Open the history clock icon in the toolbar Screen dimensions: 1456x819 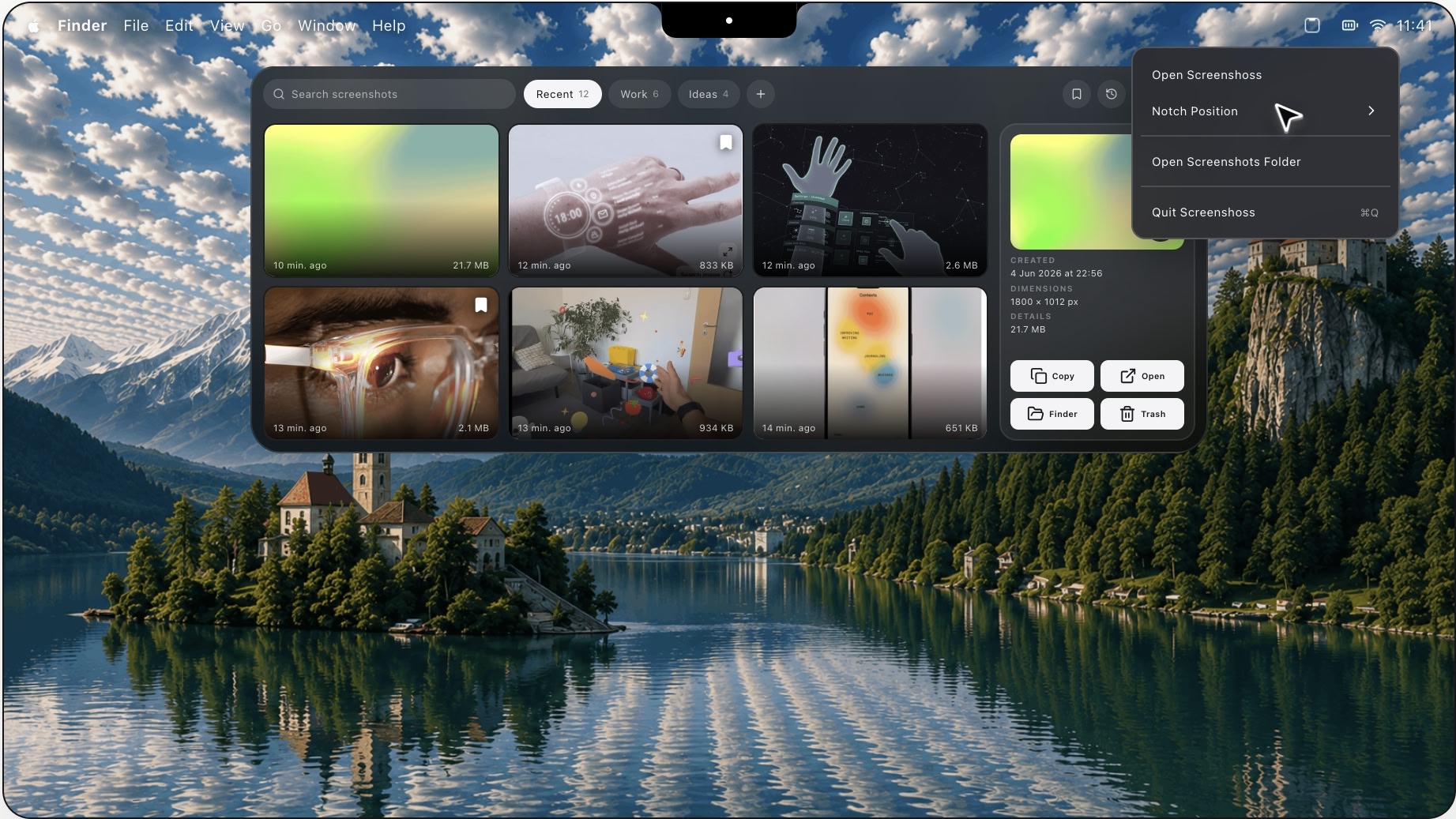(1111, 94)
